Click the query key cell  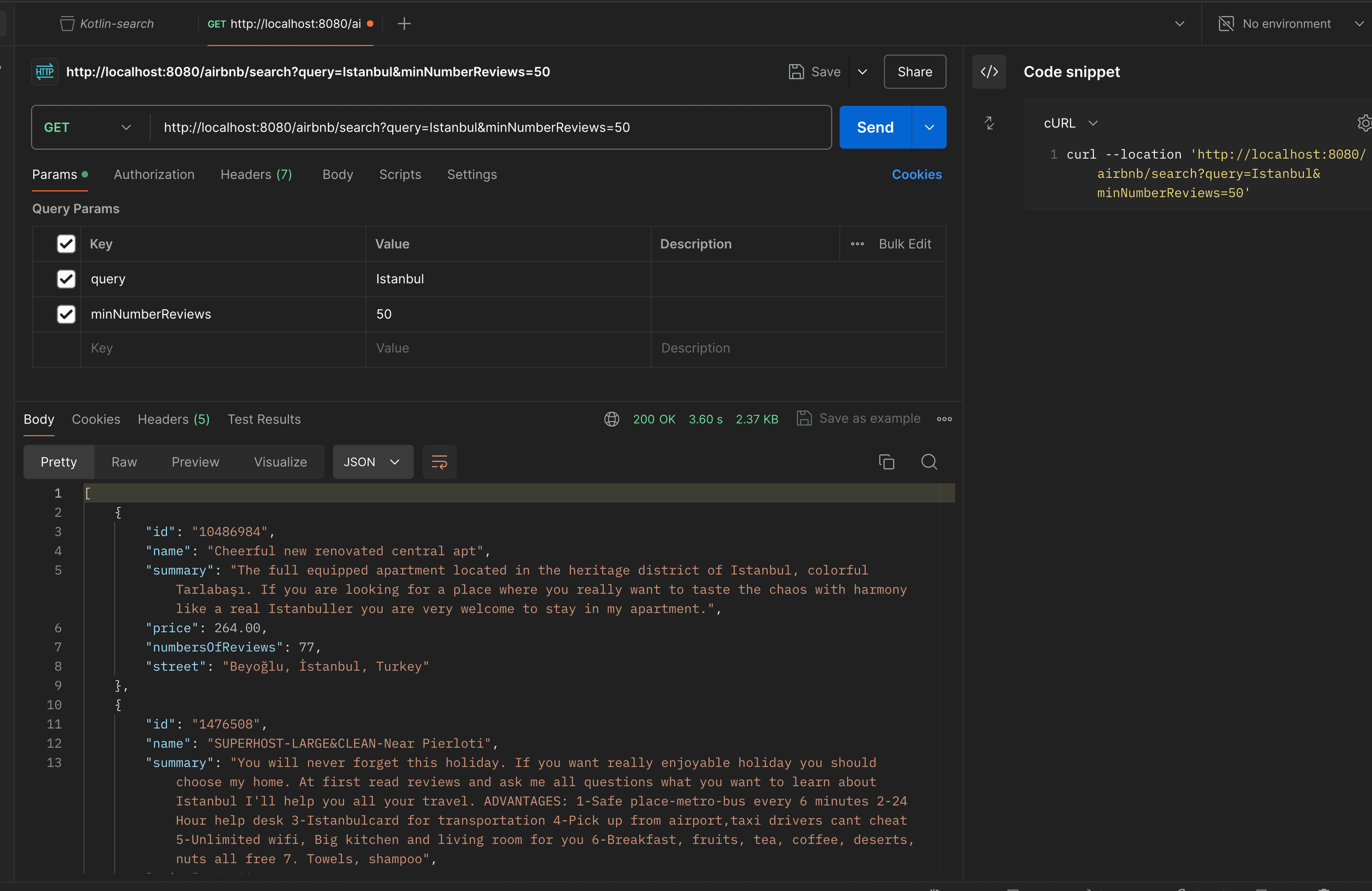(x=223, y=279)
